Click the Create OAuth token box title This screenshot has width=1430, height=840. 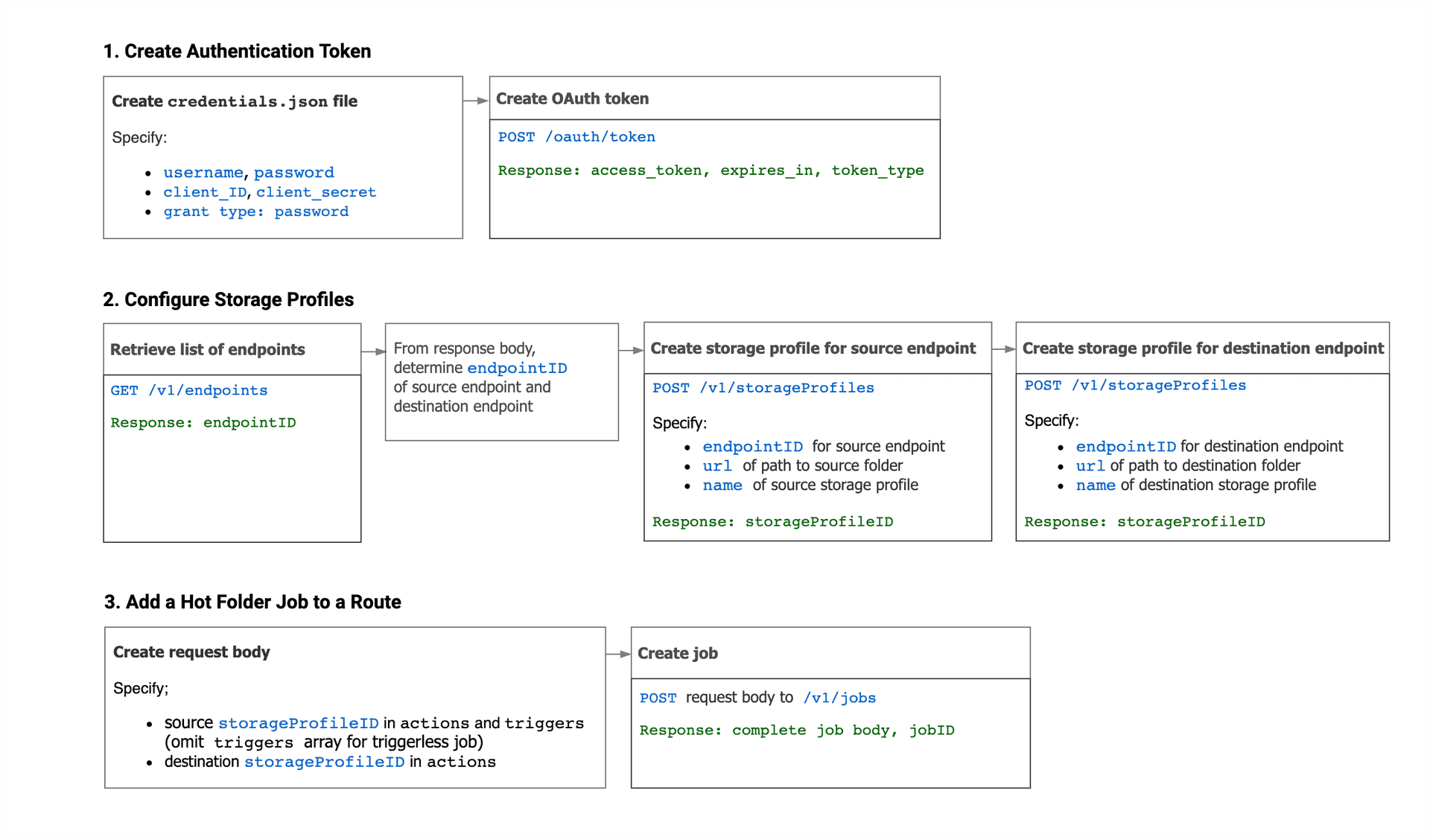coord(572,98)
